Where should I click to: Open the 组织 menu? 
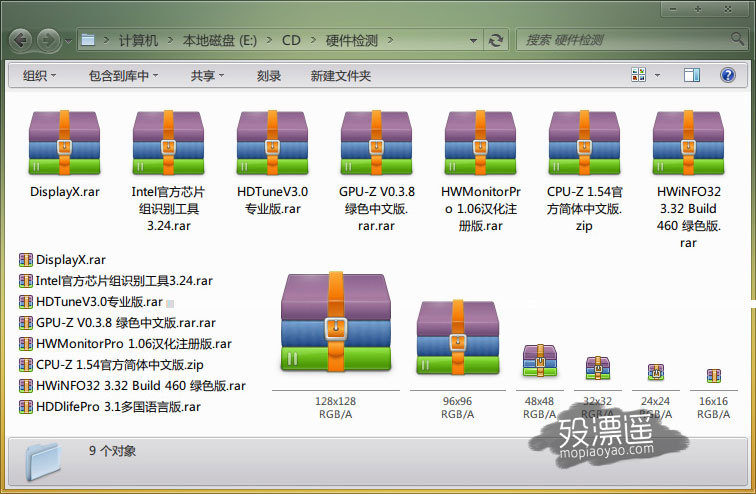point(40,76)
